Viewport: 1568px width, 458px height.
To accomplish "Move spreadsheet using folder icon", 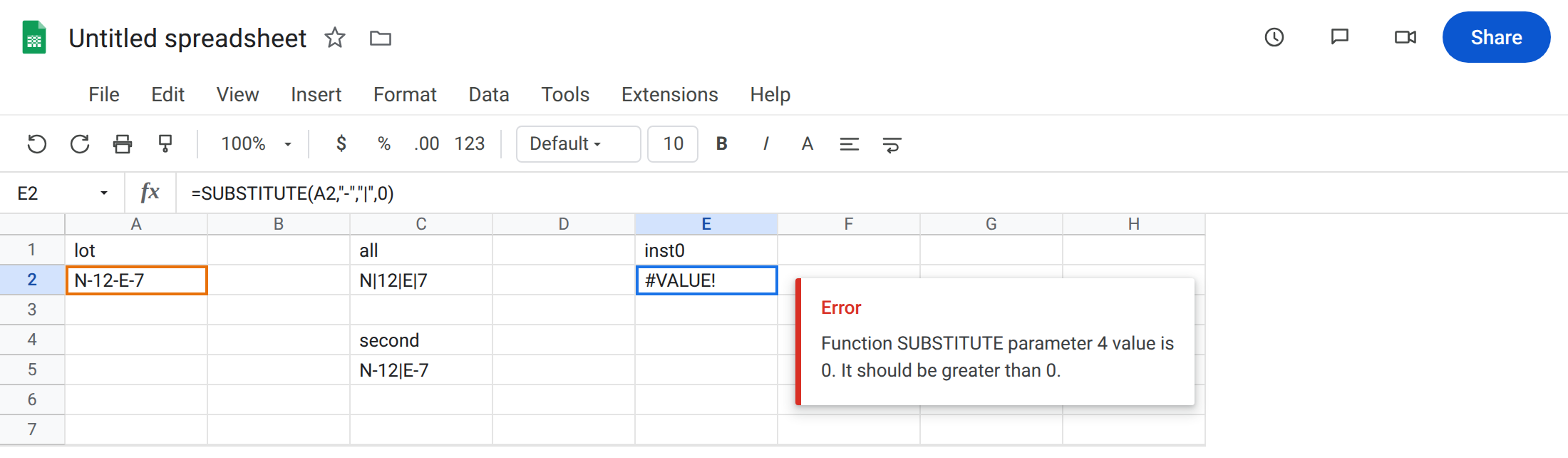I will (x=381, y=38).
